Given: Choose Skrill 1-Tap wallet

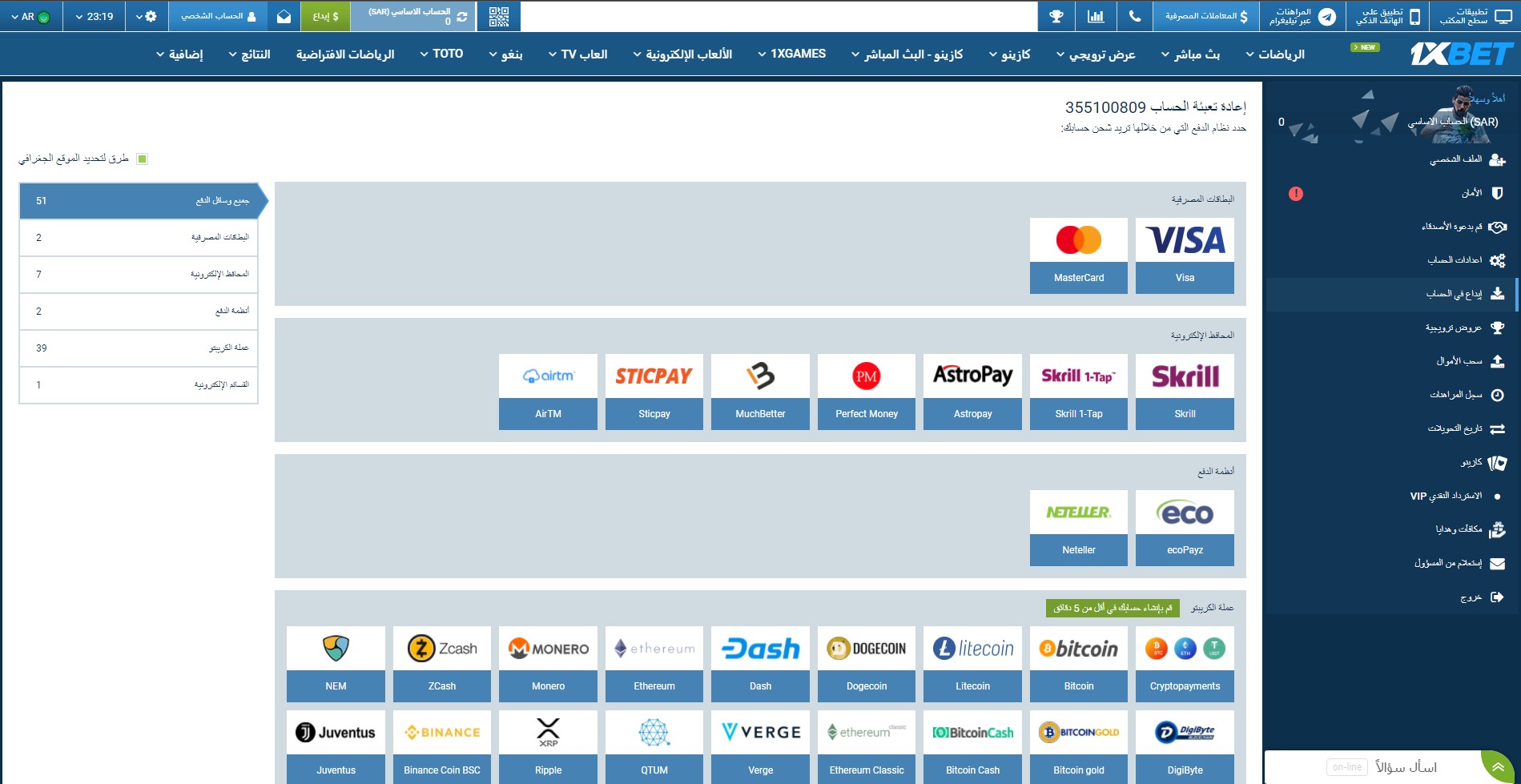Looking at the screenshot, I should 1079,392.
